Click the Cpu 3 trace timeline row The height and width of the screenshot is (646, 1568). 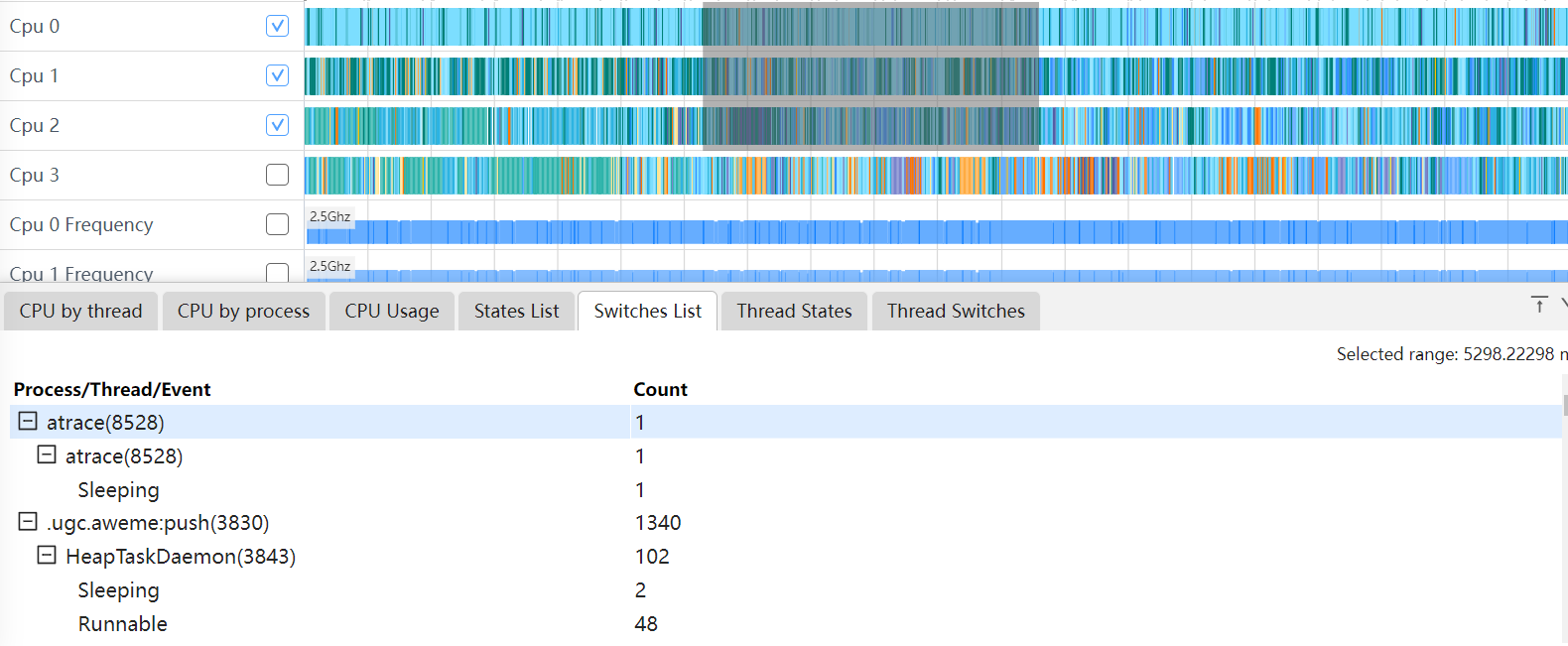click(935, 176)
